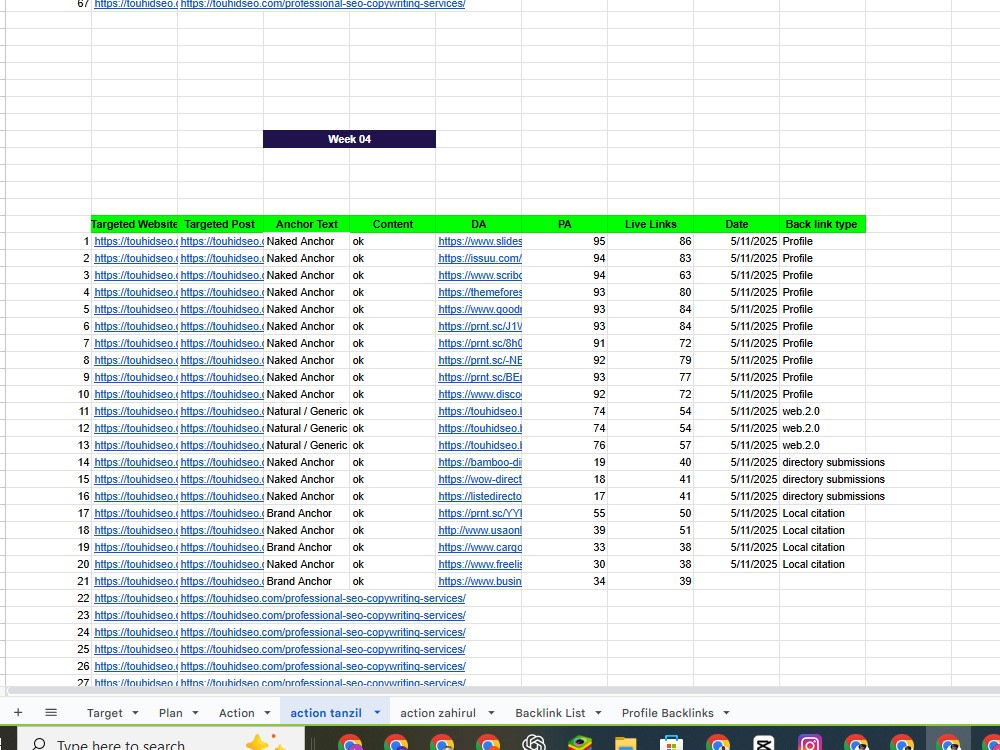Open the action zahirul tab menu arrow

click(x=491, y=713)
